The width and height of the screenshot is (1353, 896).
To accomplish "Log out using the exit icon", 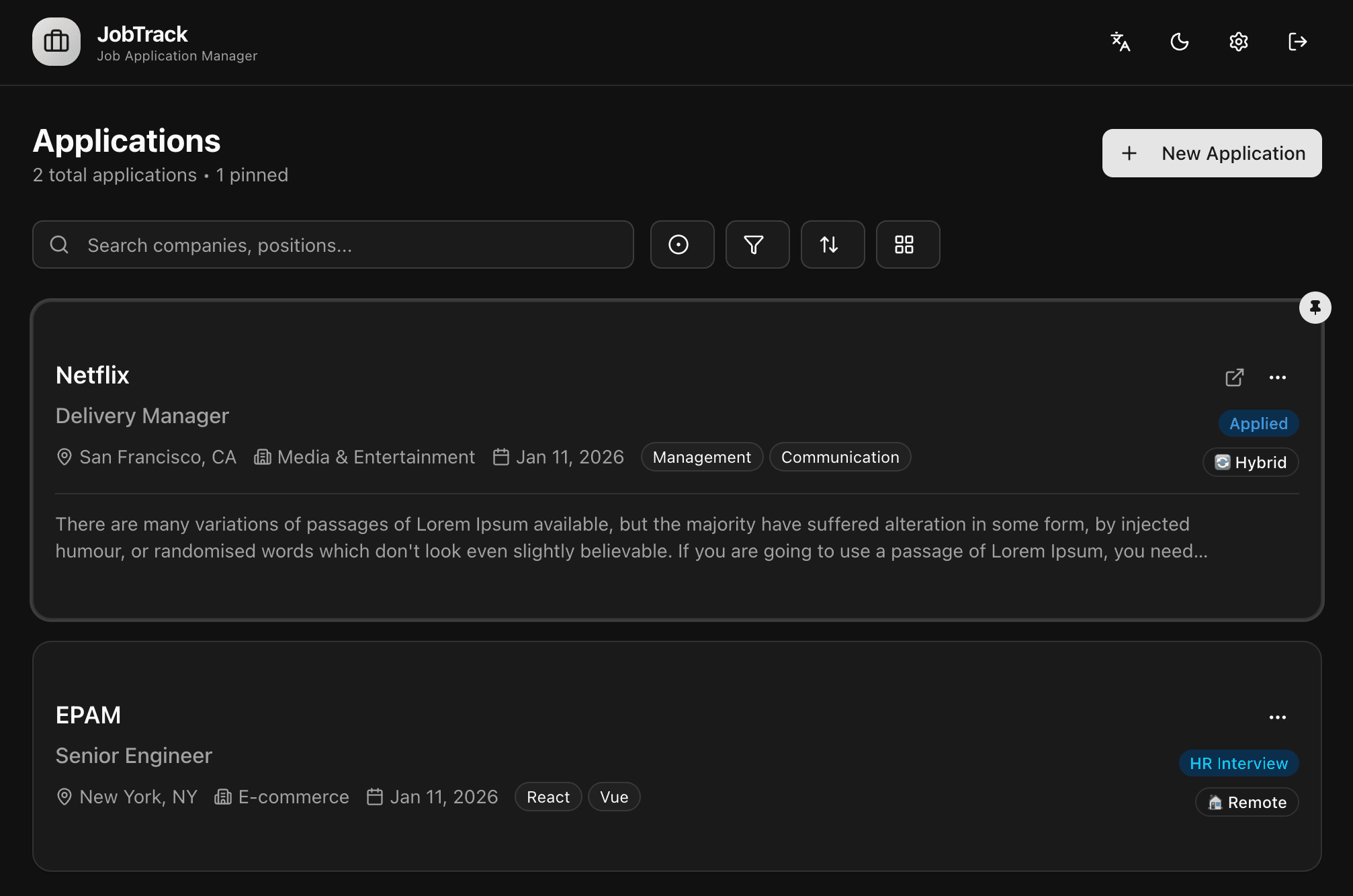I will 1297,42.
